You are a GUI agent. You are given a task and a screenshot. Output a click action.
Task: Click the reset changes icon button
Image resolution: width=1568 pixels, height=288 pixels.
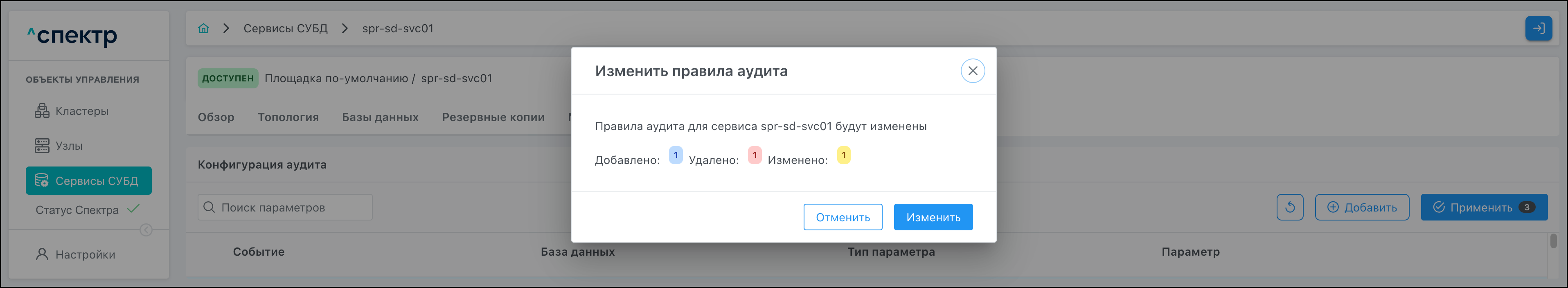click(1289, 208)
